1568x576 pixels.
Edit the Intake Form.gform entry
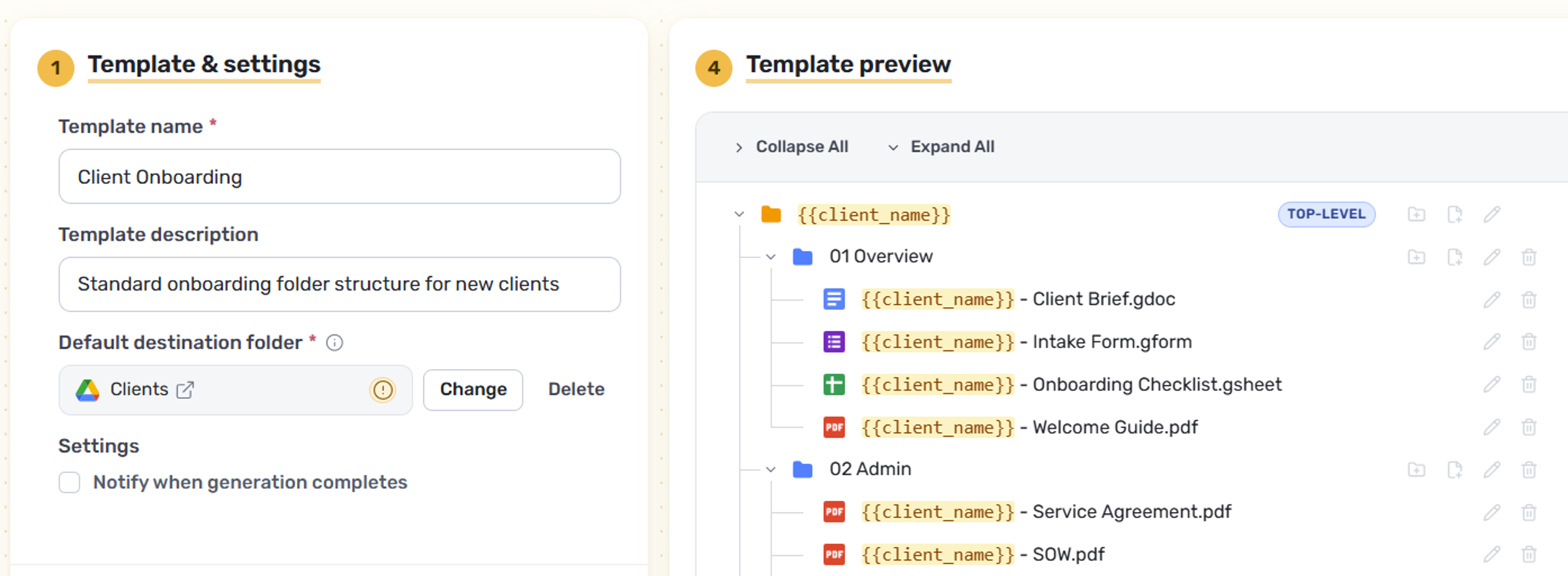tap(1492, 342)
